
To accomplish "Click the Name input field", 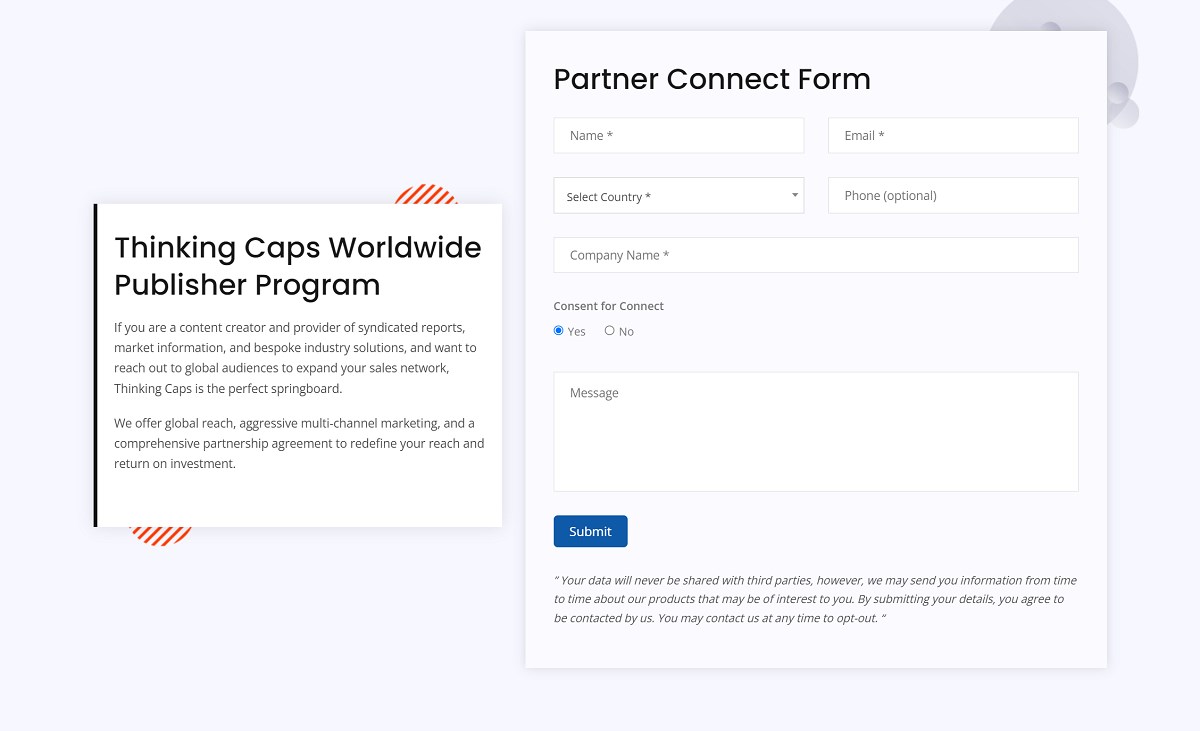I will pyautogui.click(x=678, y=135).
